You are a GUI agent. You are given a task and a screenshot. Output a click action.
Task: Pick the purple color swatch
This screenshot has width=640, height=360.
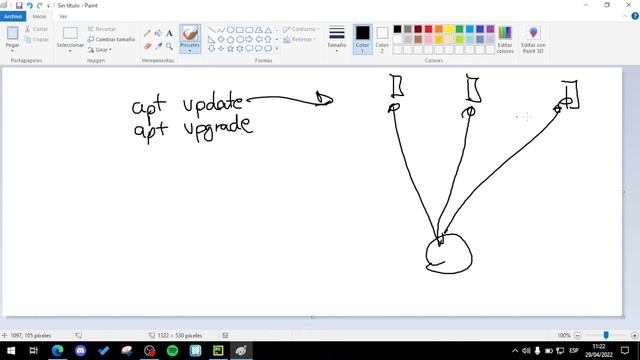click(x=490, y=29)
